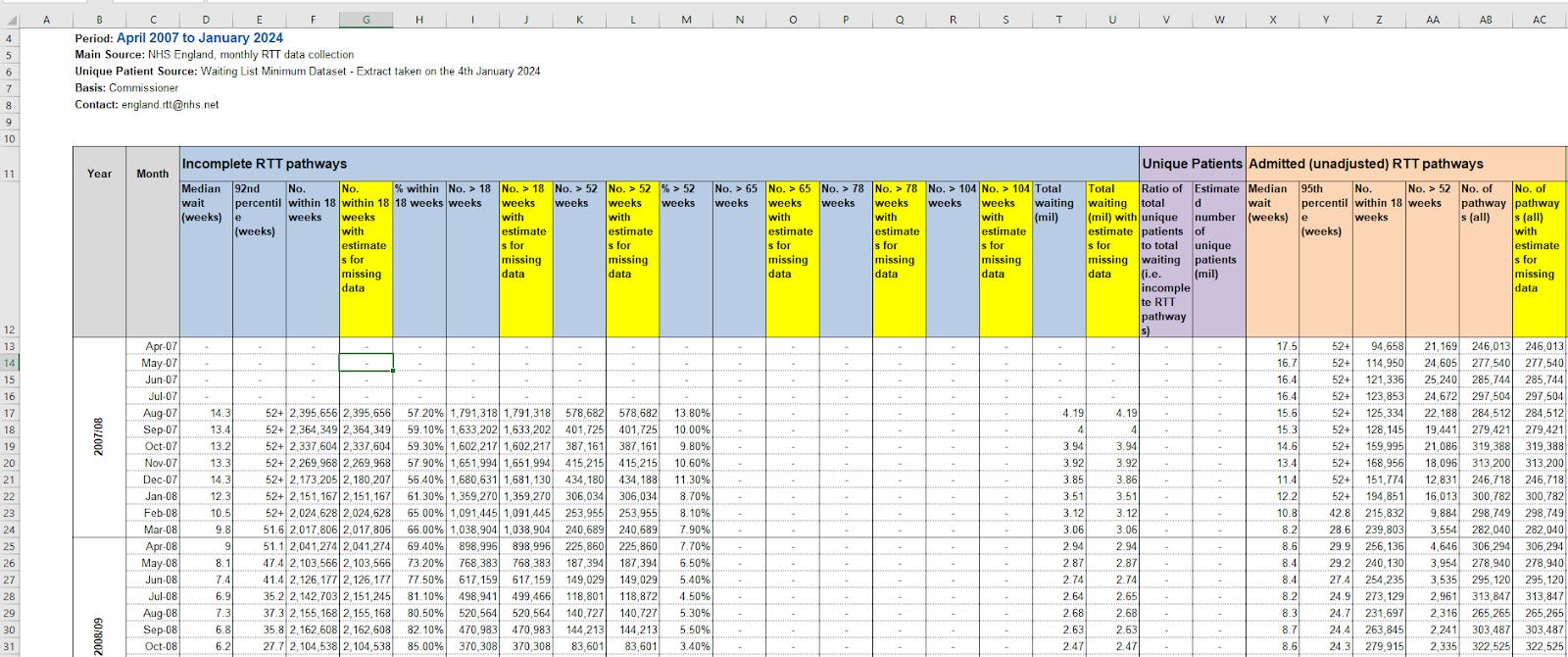Click the '499,466' cell
This screenshot has width=1568, height=657.
(x=525, y=596)
